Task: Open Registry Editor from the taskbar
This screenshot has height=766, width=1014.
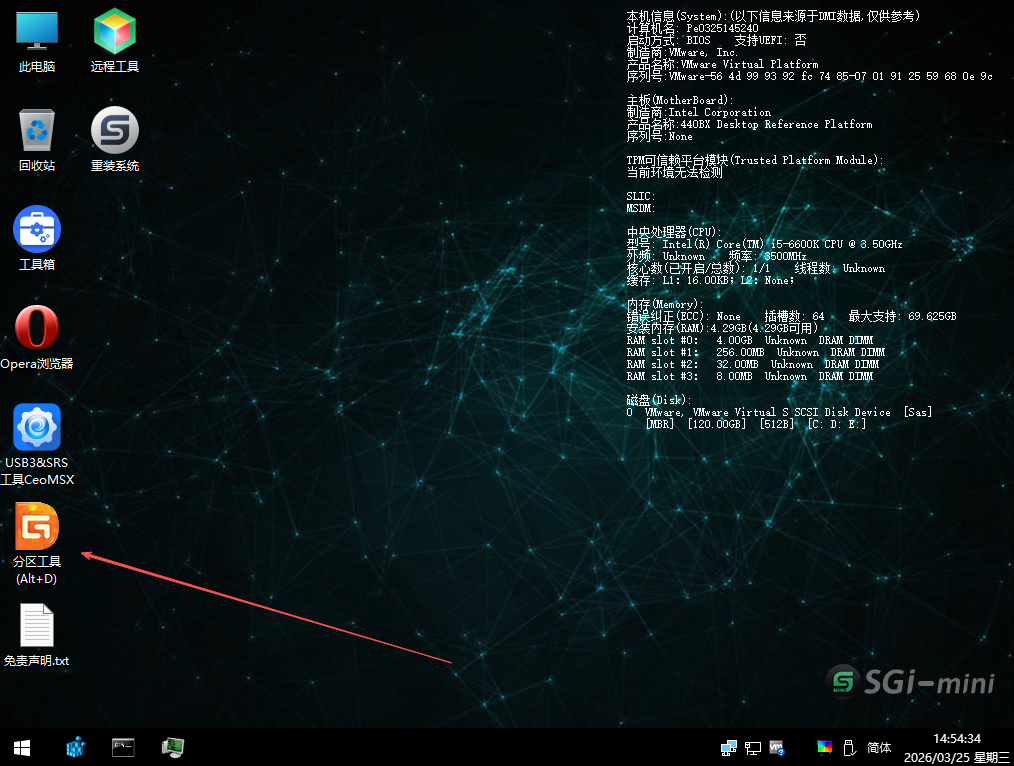Action: [x=75, y=747]
